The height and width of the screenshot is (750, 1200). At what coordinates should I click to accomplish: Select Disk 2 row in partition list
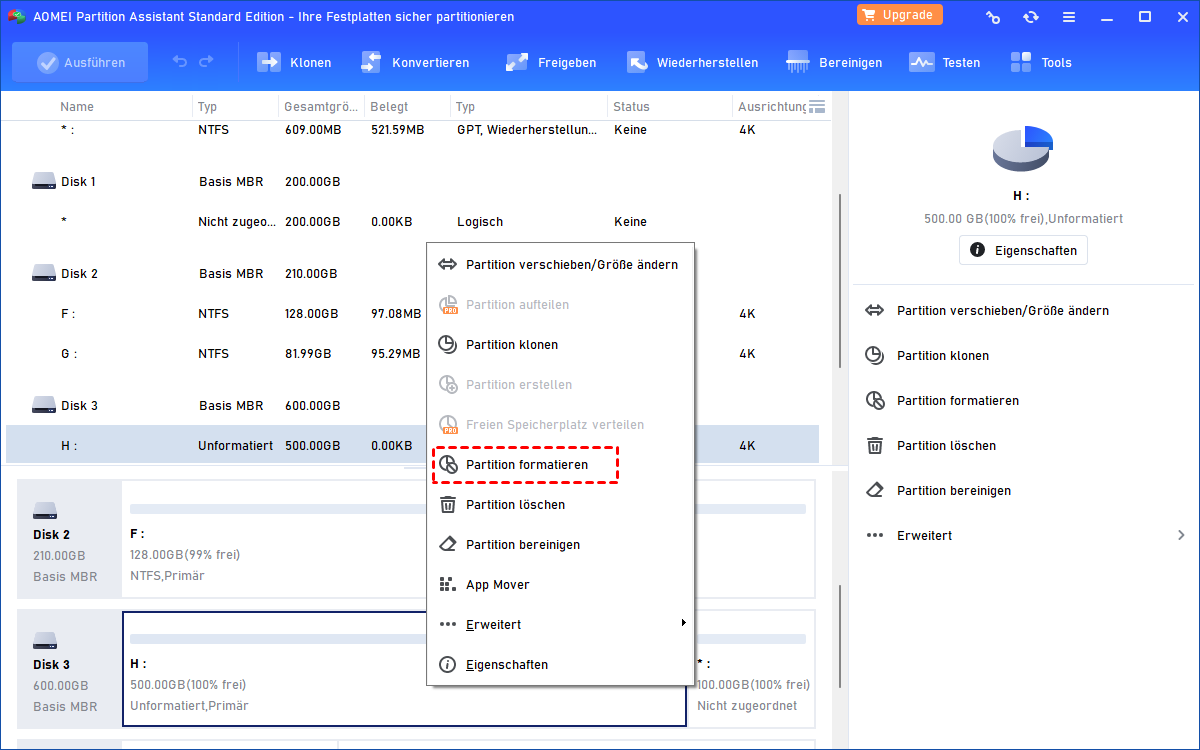pyautogui.click(x=412, y=274)
